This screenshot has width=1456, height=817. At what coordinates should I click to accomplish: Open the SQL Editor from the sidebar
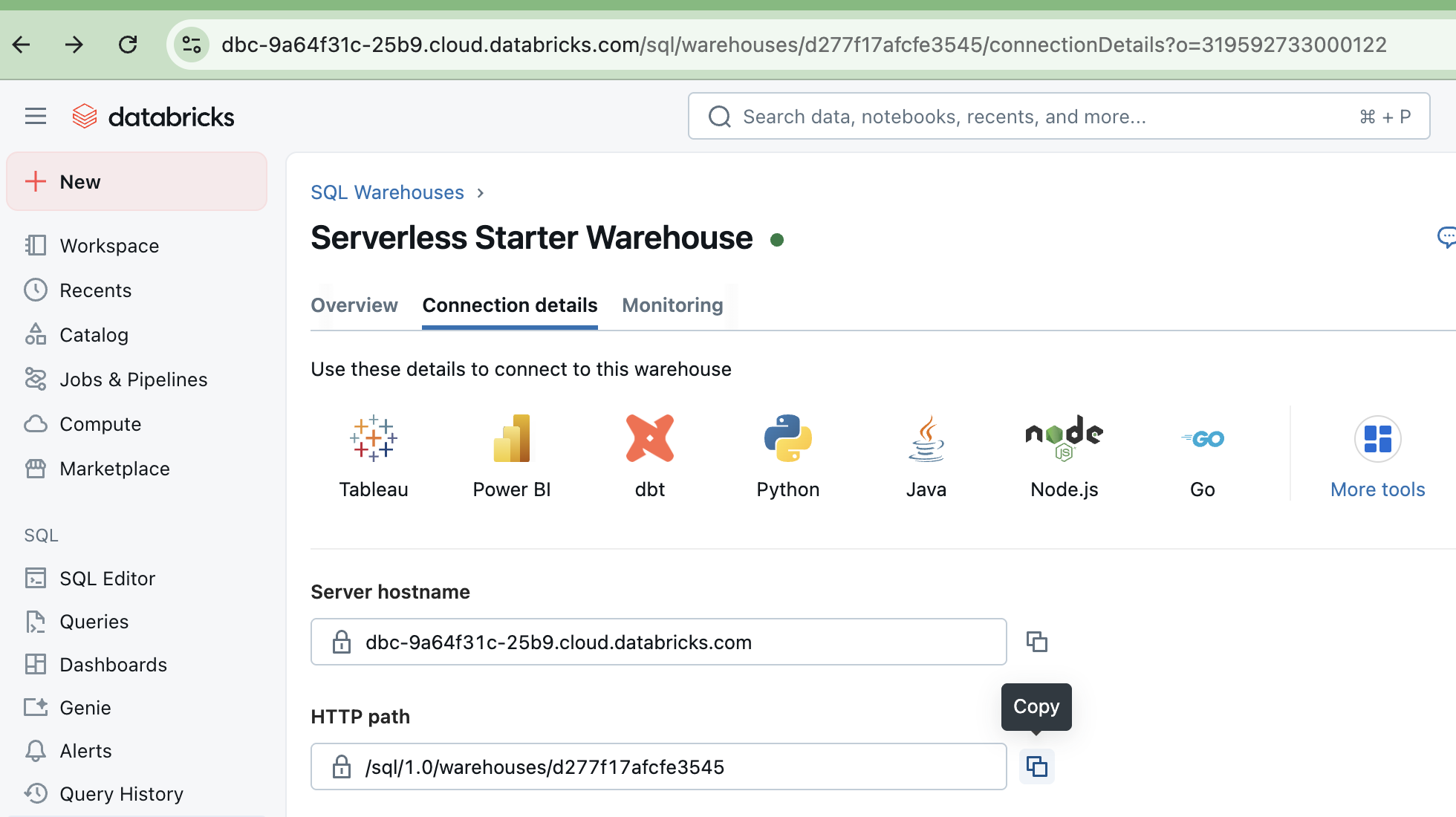(107, 578)
